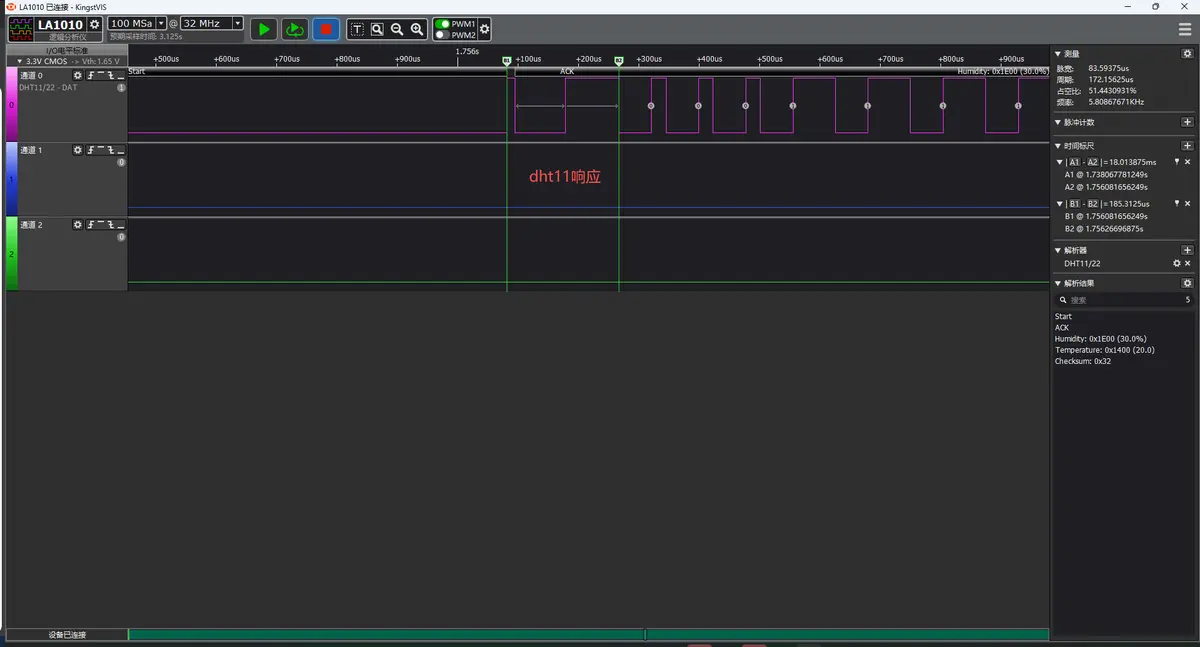Select the zoom-to-fit magnifier tool
This screenshot has width=1200, height=647.
(377, 29)
